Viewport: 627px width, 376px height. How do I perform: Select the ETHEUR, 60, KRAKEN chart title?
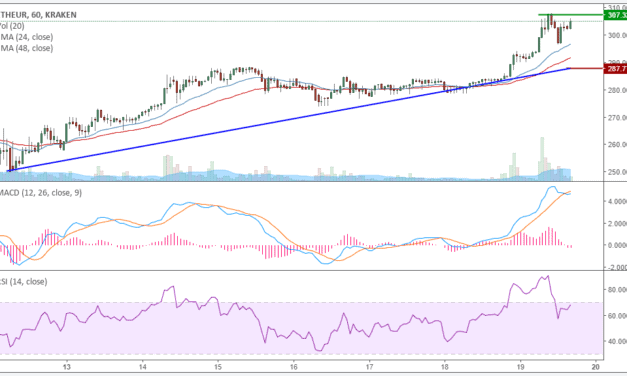point(38,15)
